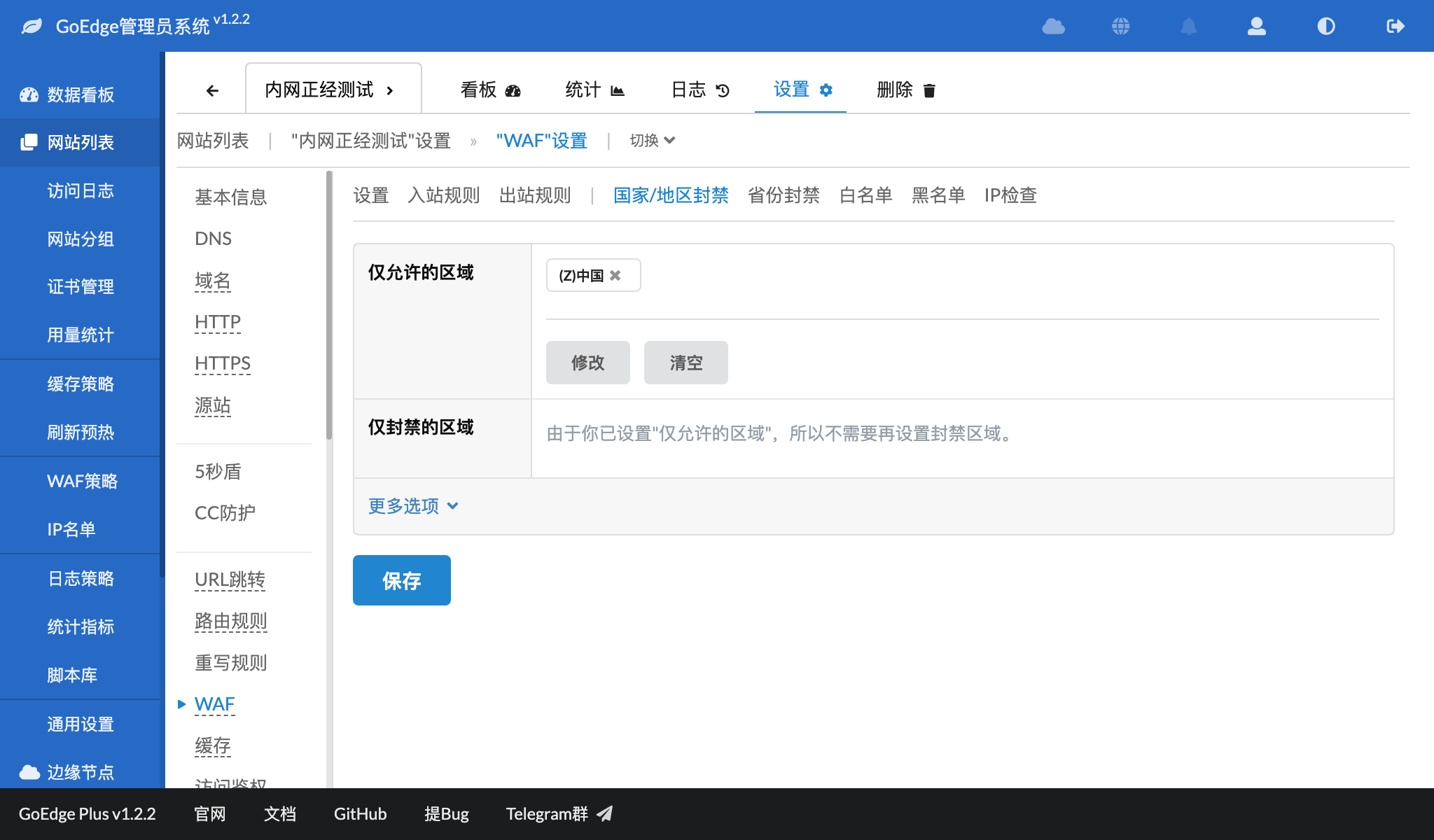Open GitHub footer link
The height and width of the screenshot is (840, 1434).
click(x=360, y=813)
